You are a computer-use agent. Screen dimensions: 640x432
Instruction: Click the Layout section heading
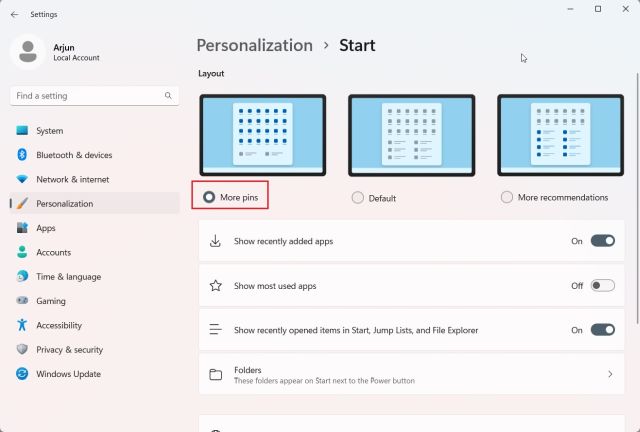211,73
